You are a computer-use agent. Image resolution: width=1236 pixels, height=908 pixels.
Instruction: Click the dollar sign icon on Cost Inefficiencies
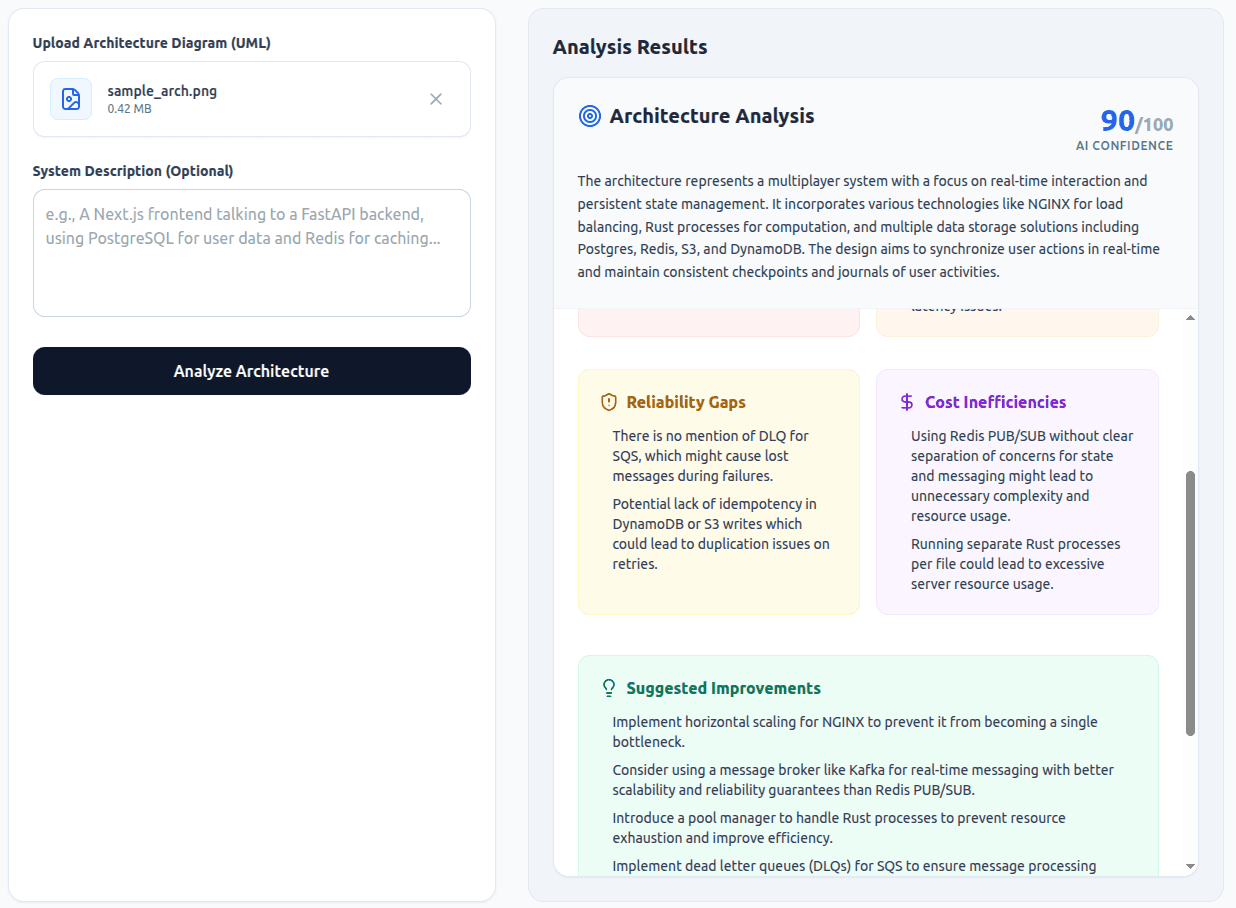(x=905, y=401)
